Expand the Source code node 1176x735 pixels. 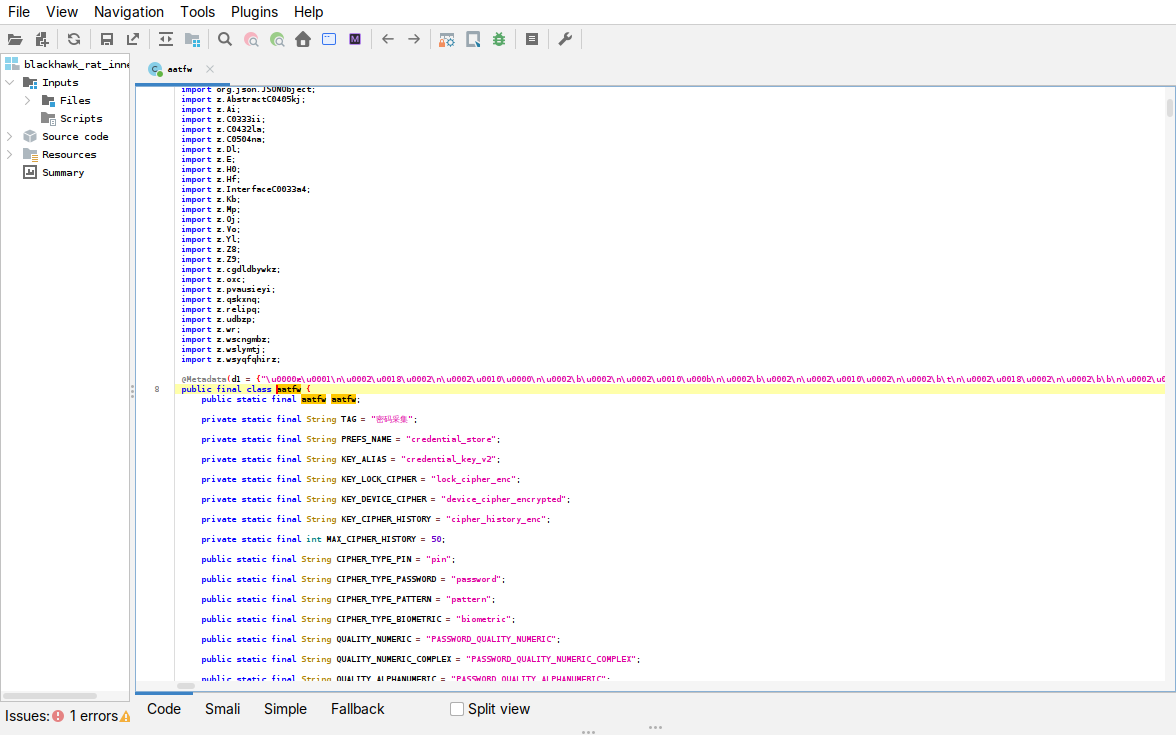pos(10,136)
